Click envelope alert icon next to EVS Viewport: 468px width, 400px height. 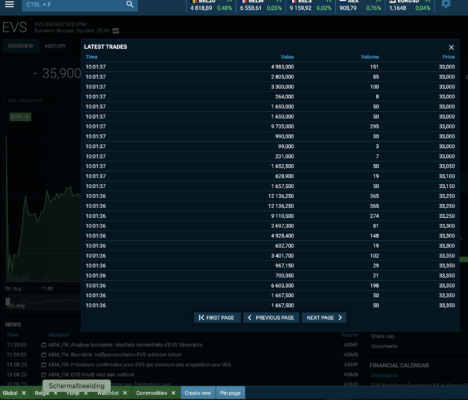[116, 31]
